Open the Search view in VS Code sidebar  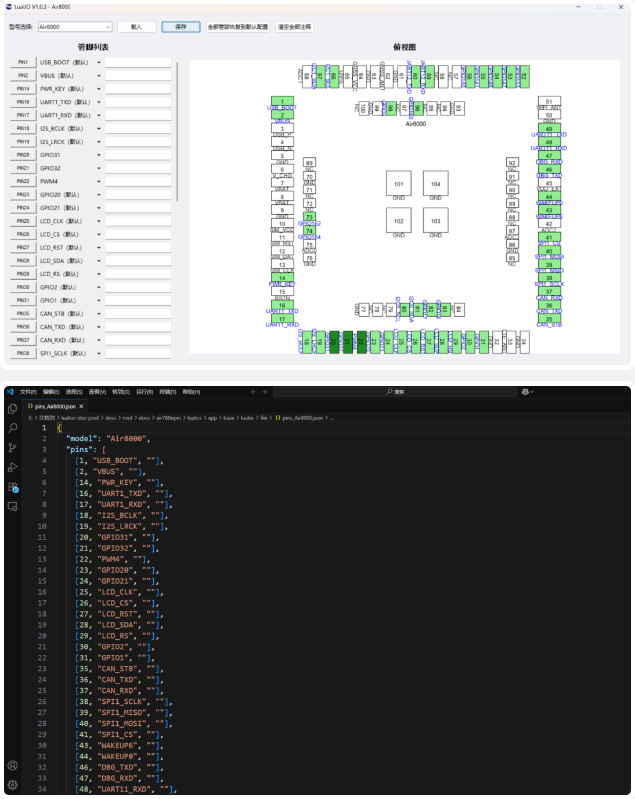coord(13,428)
